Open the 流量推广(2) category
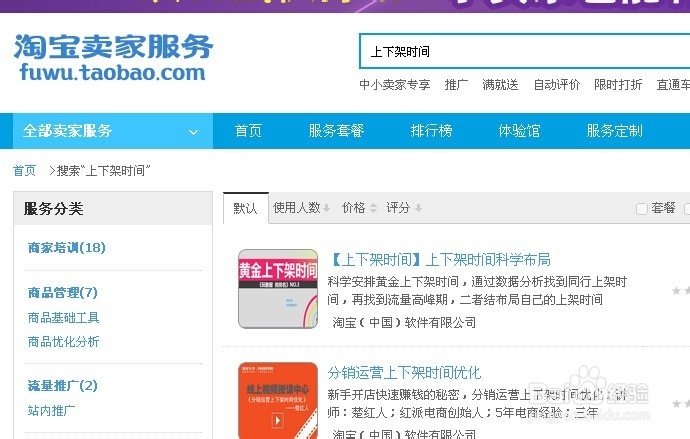Image resolution: width=690 pixels, height=439 pixels. point(62,386)
